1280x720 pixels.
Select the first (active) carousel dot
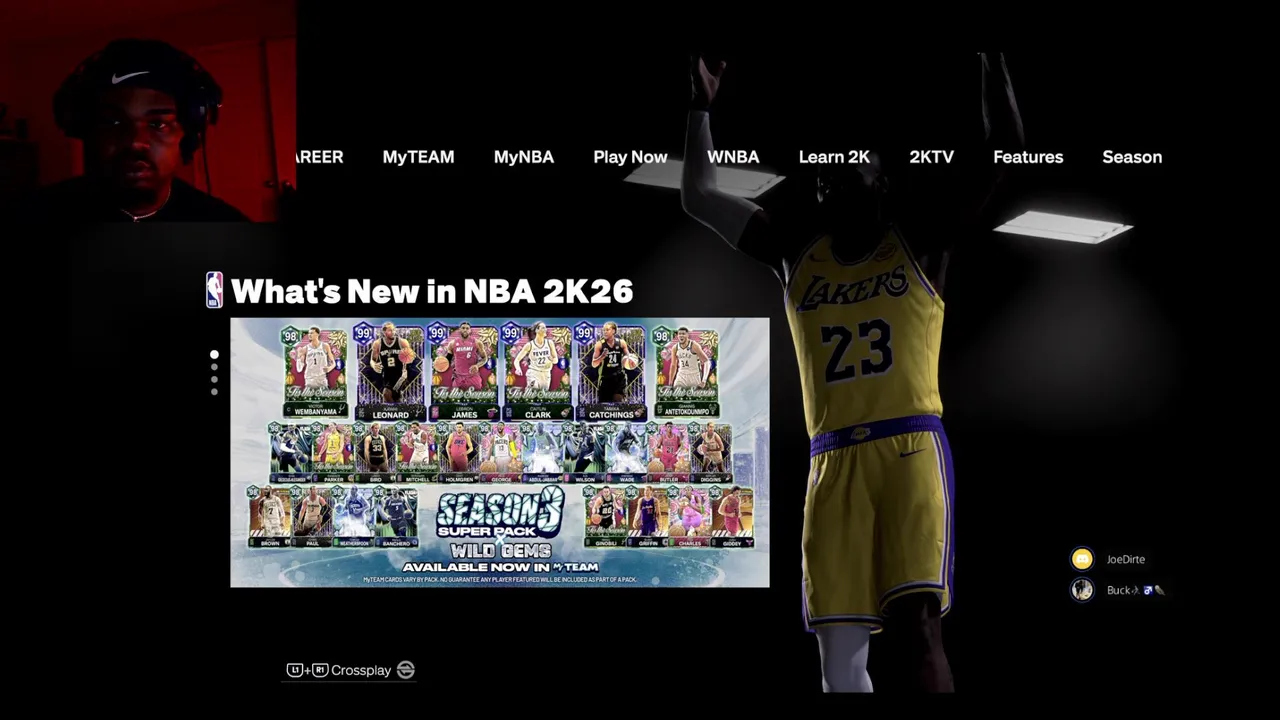(x=214, y=355)
